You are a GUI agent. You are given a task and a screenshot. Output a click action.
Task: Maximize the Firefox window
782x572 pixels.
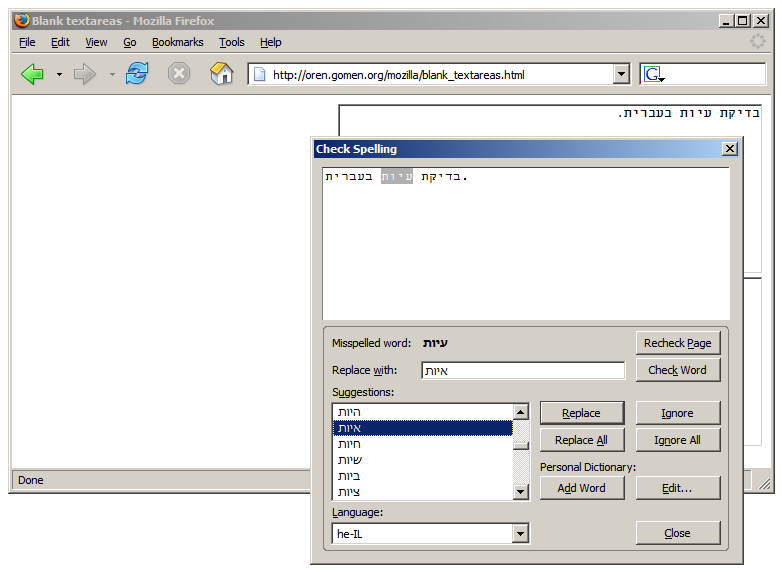point(743,21)
